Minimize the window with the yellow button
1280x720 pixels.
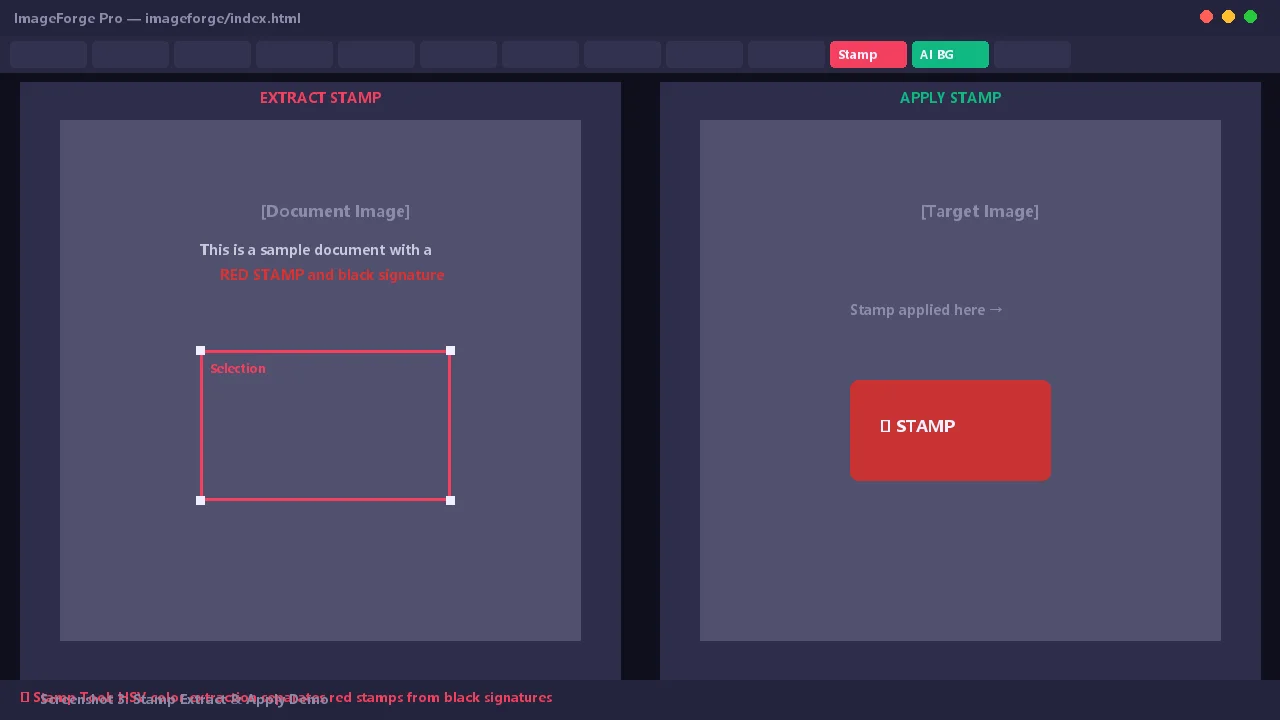1228,17
